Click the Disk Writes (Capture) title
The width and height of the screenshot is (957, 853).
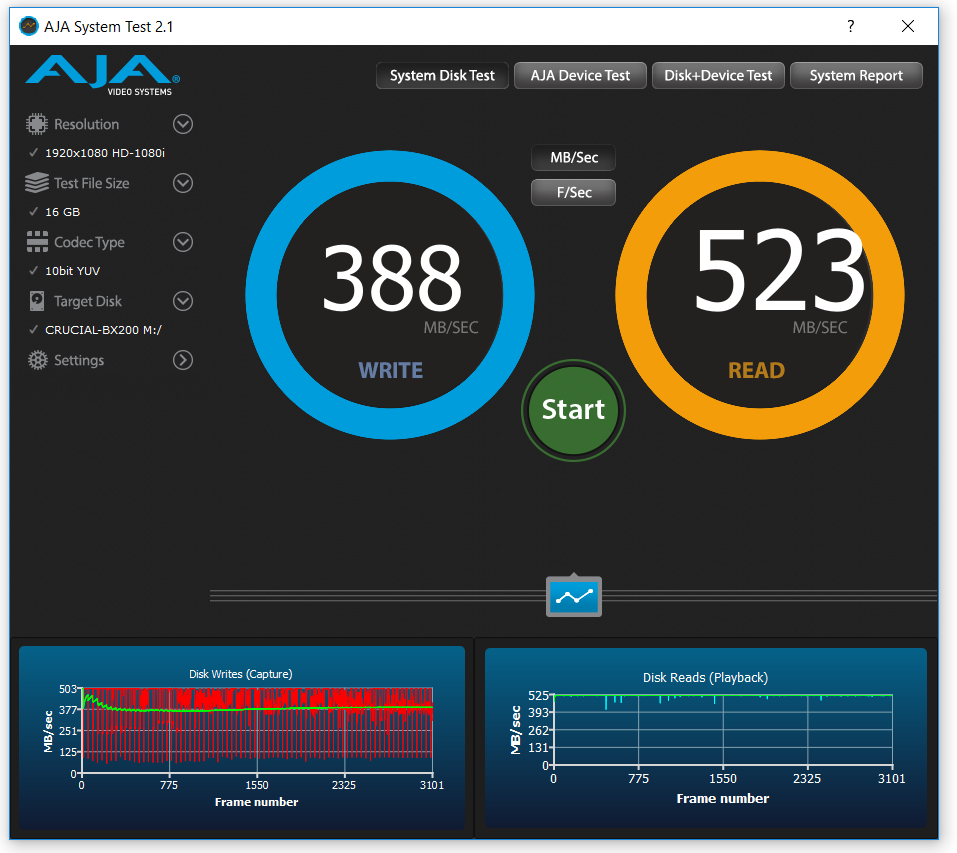[x=240, y=674]
